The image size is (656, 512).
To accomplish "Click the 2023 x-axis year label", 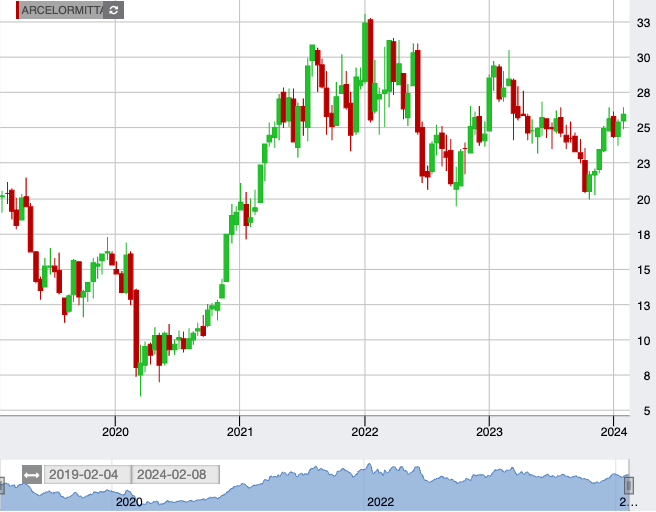I will [x=489, y=432].
